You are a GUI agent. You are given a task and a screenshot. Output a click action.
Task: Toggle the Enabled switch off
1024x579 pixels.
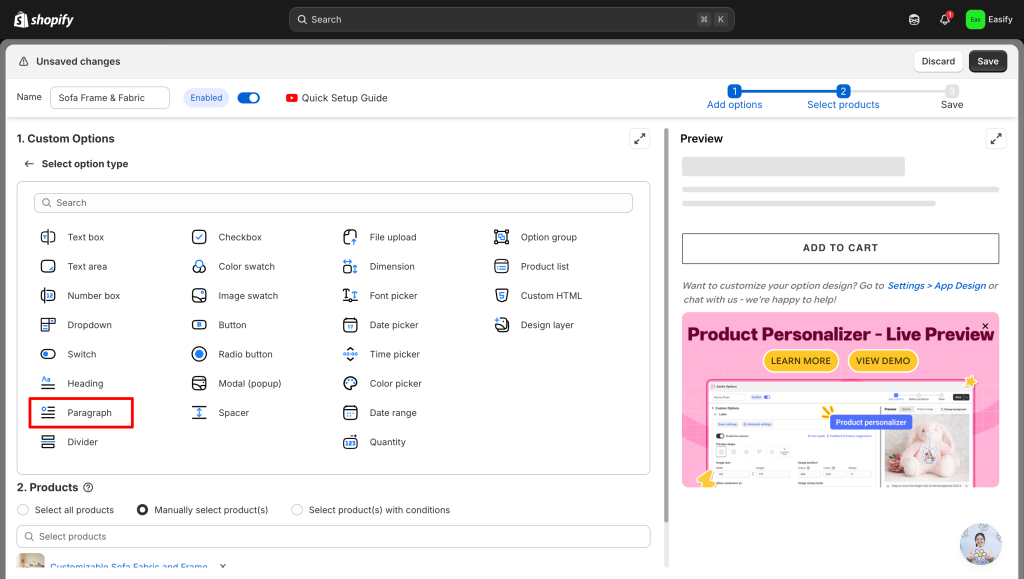click(x=249, y=98)
